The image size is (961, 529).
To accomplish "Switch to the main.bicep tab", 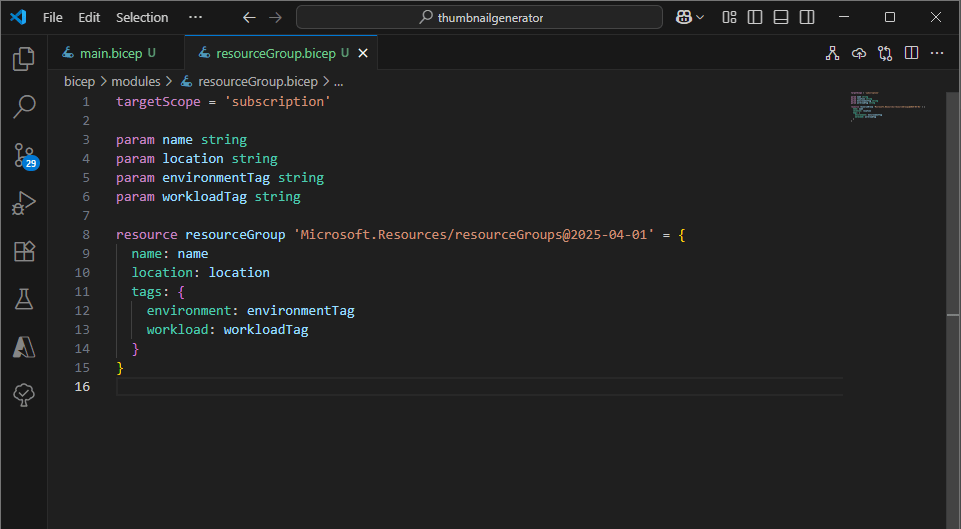I will pyautogui.click(x=110, y=53).
